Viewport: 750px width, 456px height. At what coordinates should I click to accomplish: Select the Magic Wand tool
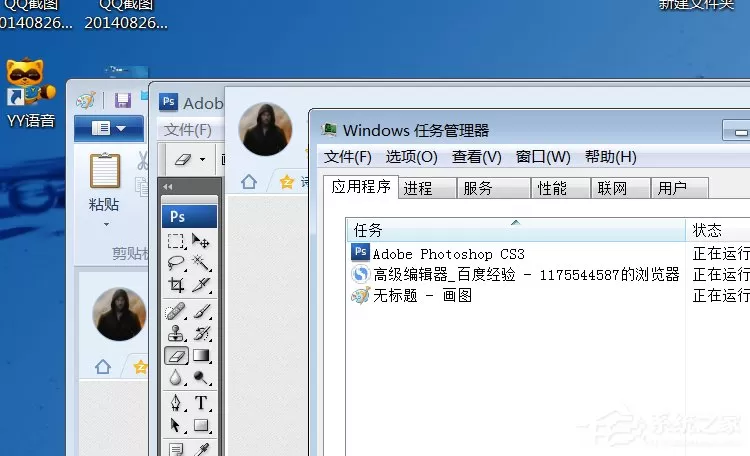point(200,263)
